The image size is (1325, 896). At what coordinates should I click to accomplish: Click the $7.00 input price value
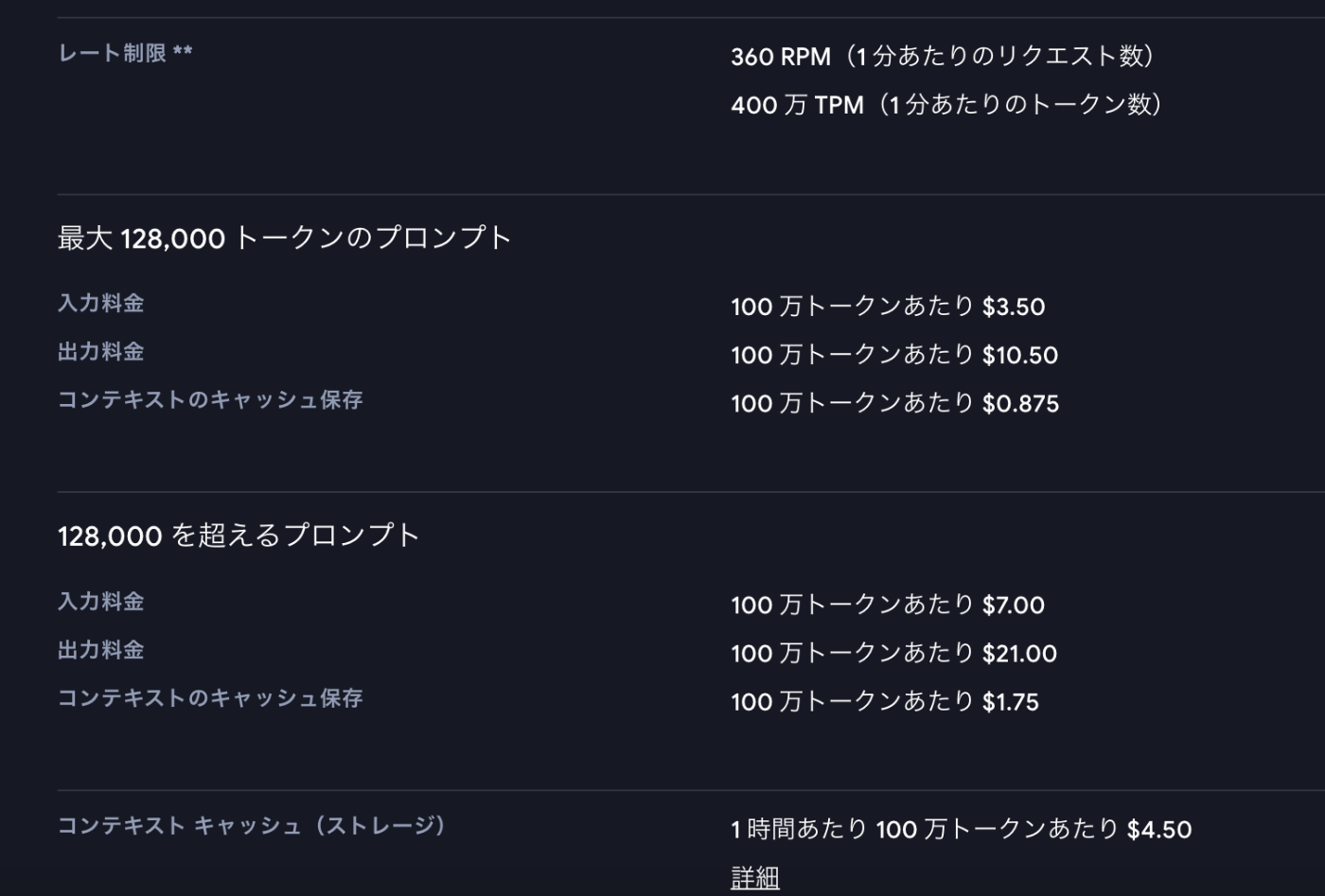pyautogui.click(x=1014, y=605)
